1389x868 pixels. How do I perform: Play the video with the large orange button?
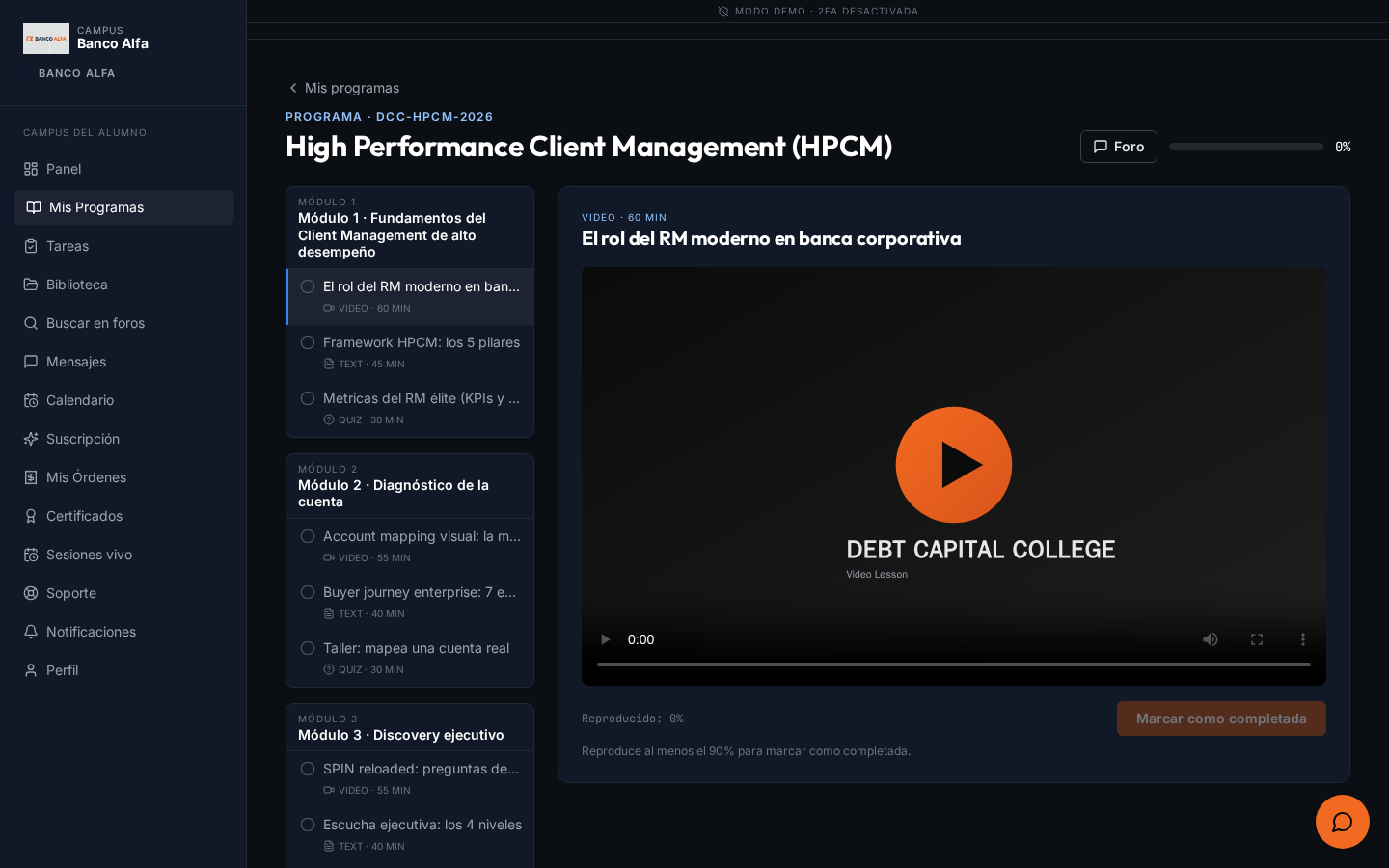(954, 465)
